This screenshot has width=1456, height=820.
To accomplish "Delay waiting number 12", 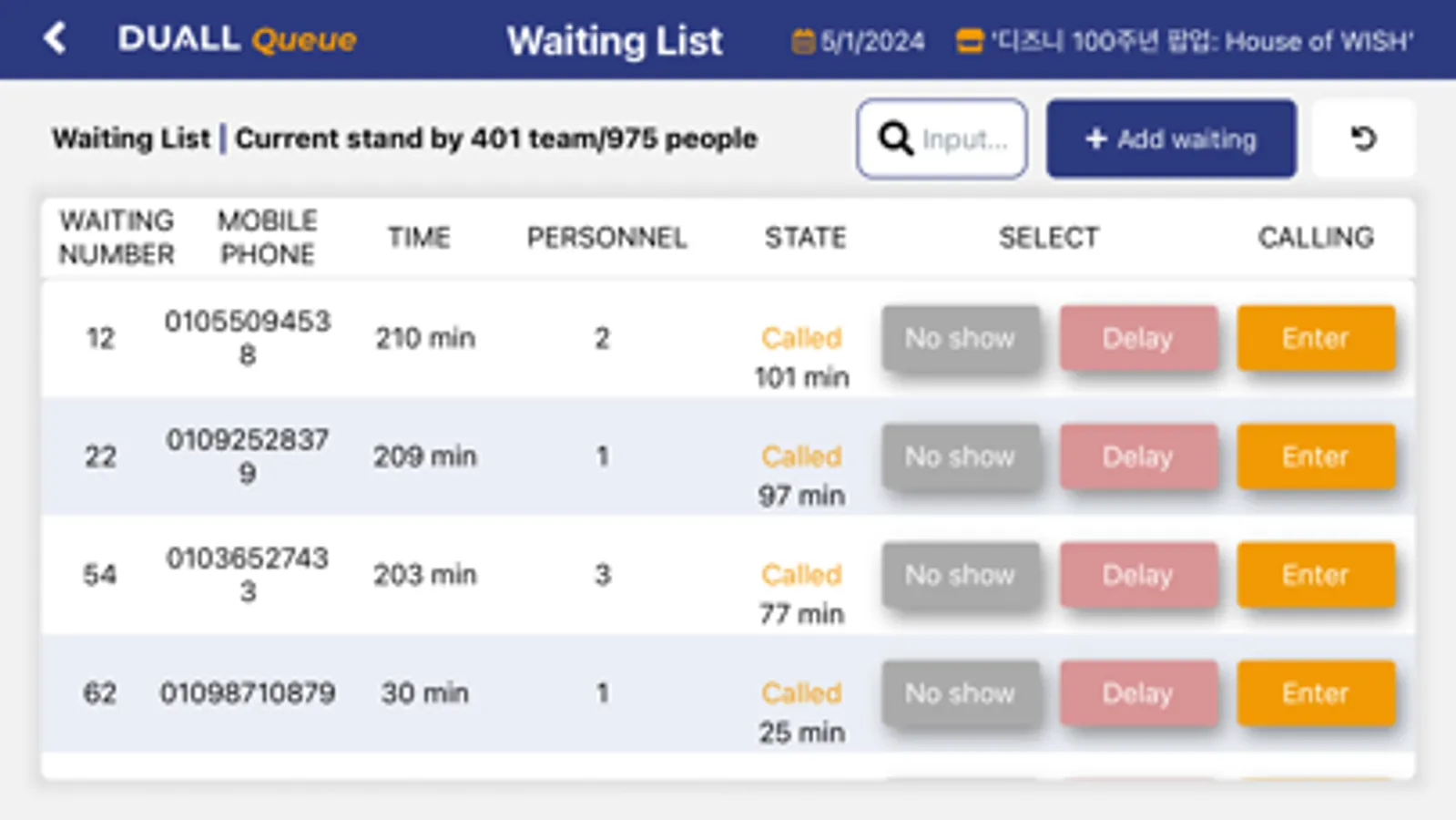I will click(x=1137, y=338).
